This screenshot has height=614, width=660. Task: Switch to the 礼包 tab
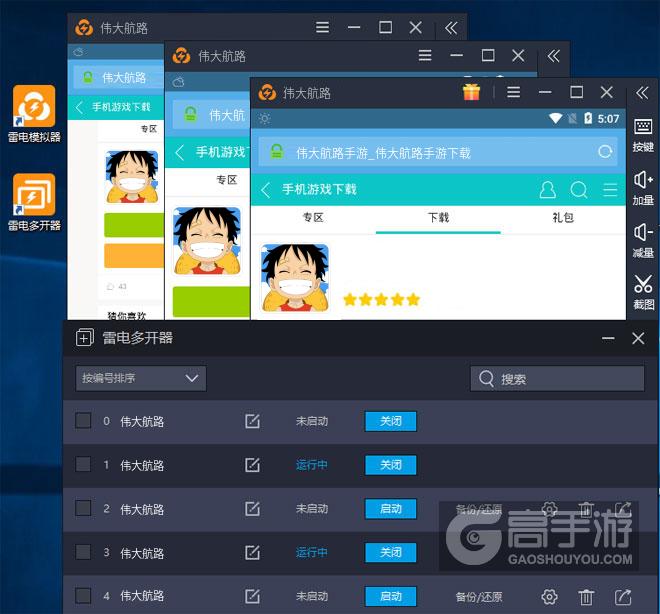coord(563,218)
